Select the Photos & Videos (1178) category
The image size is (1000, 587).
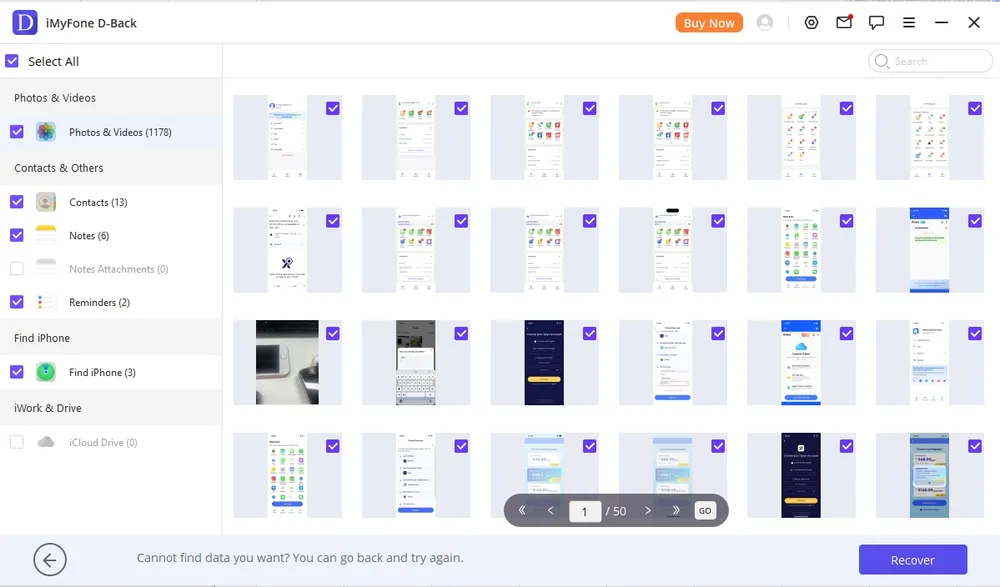click(111, 132)
